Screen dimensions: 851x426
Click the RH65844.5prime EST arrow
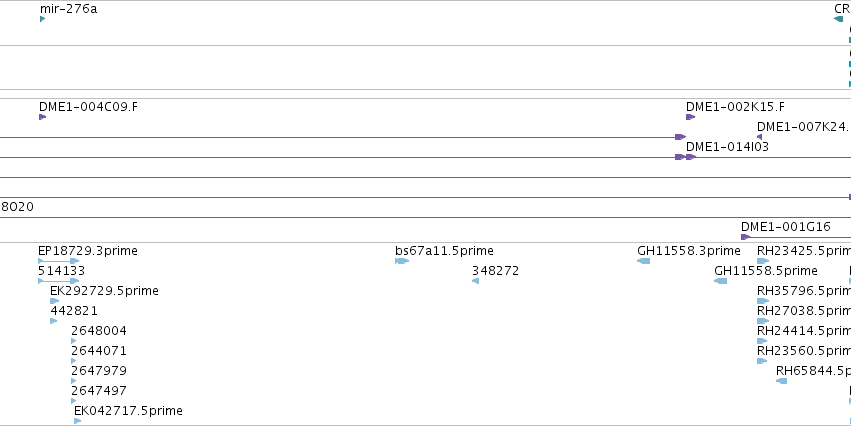tap(782, 381)
